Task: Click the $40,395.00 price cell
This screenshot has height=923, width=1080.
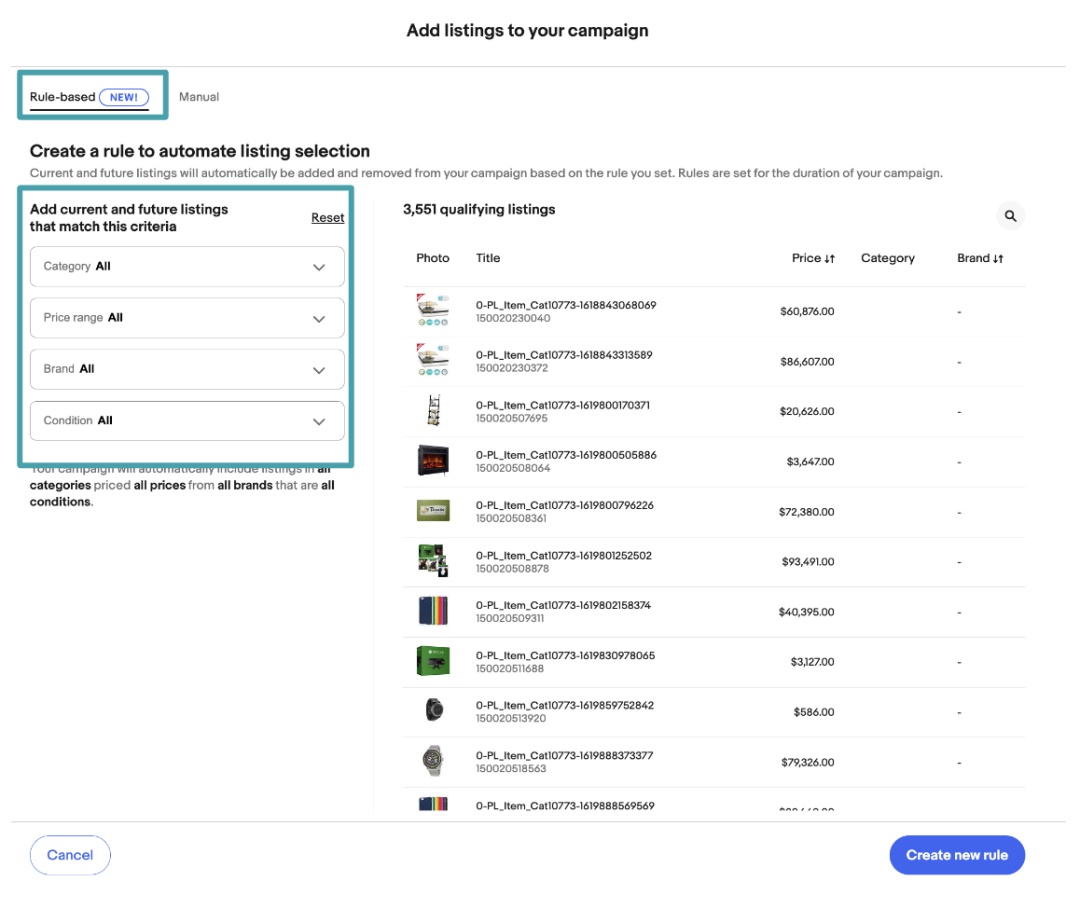Action: tap(806, 612)
